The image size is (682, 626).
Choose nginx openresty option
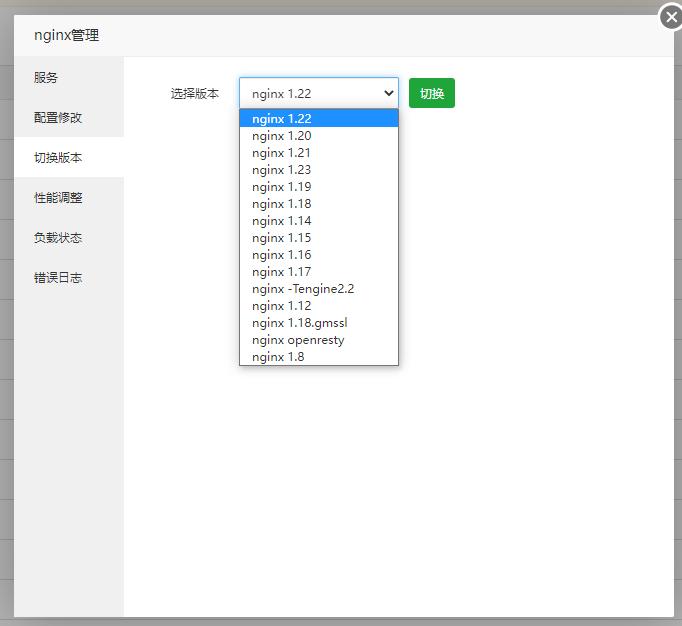[298, 340]
